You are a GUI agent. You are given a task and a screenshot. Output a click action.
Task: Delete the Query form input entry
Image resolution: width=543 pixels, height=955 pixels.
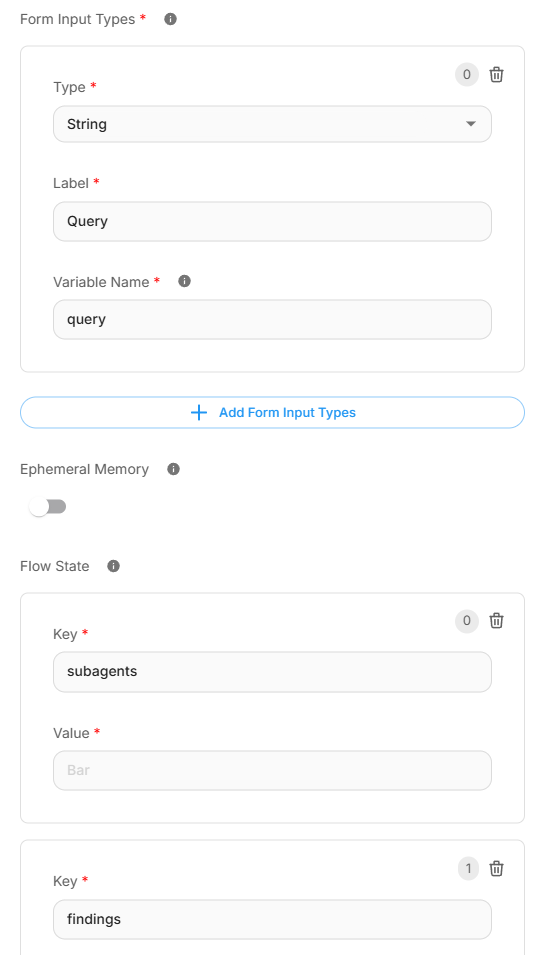click(x=497, y=75)
